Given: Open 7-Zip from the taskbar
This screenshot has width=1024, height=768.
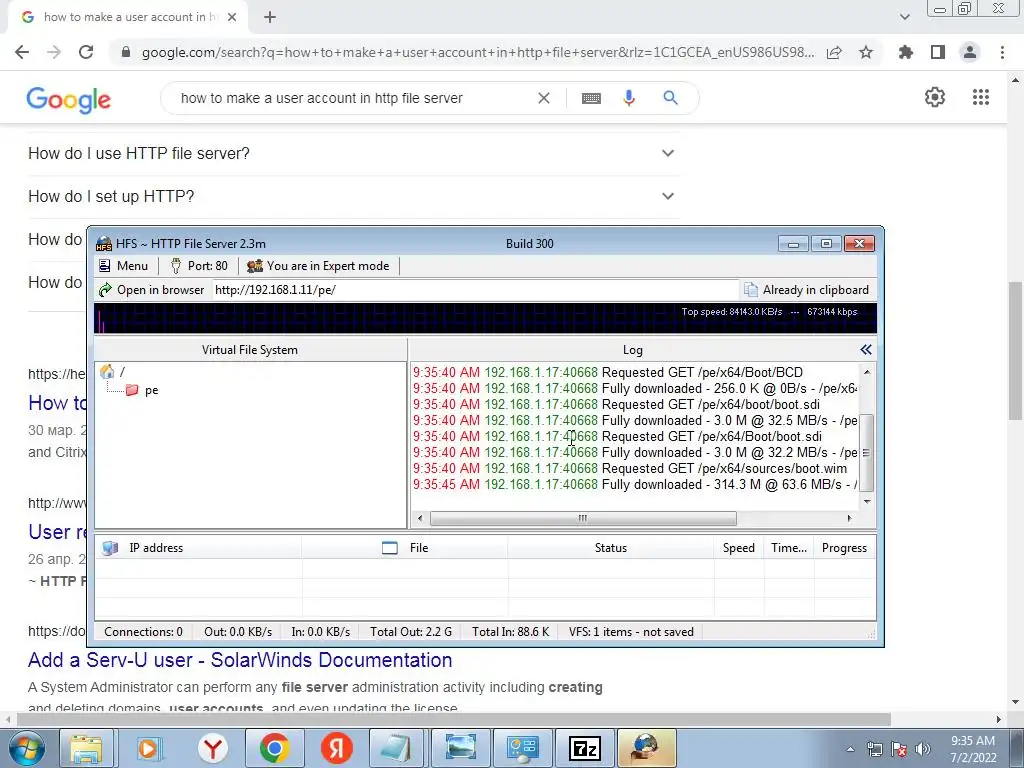Looking at the screenshot, I should click(x=584, y=748).
